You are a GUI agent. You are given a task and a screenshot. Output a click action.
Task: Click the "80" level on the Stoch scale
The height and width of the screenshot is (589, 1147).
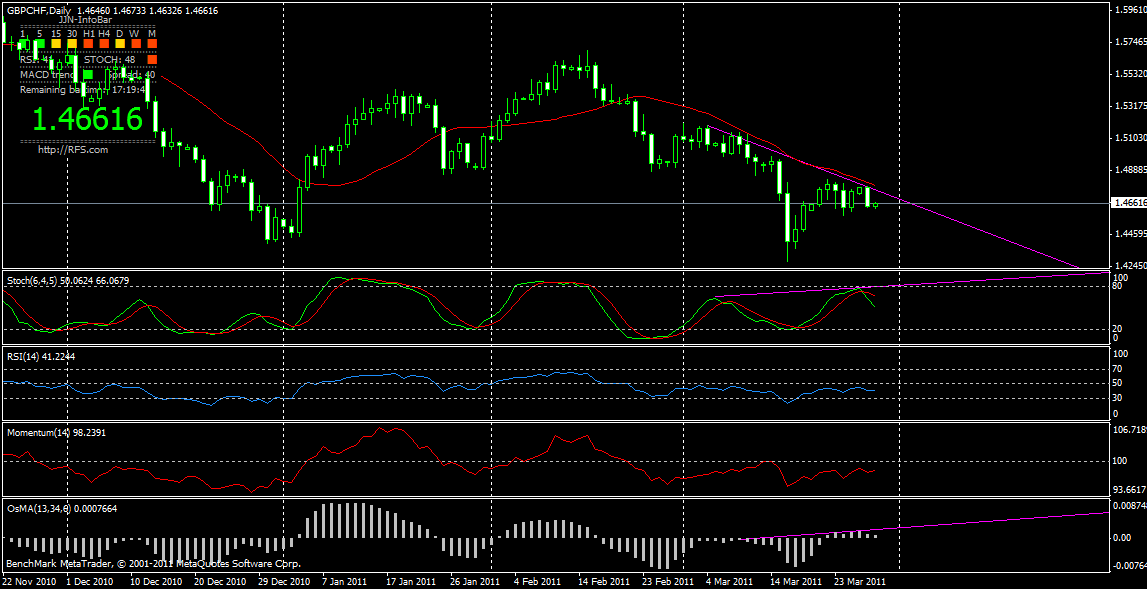[x=1119, y=286]
